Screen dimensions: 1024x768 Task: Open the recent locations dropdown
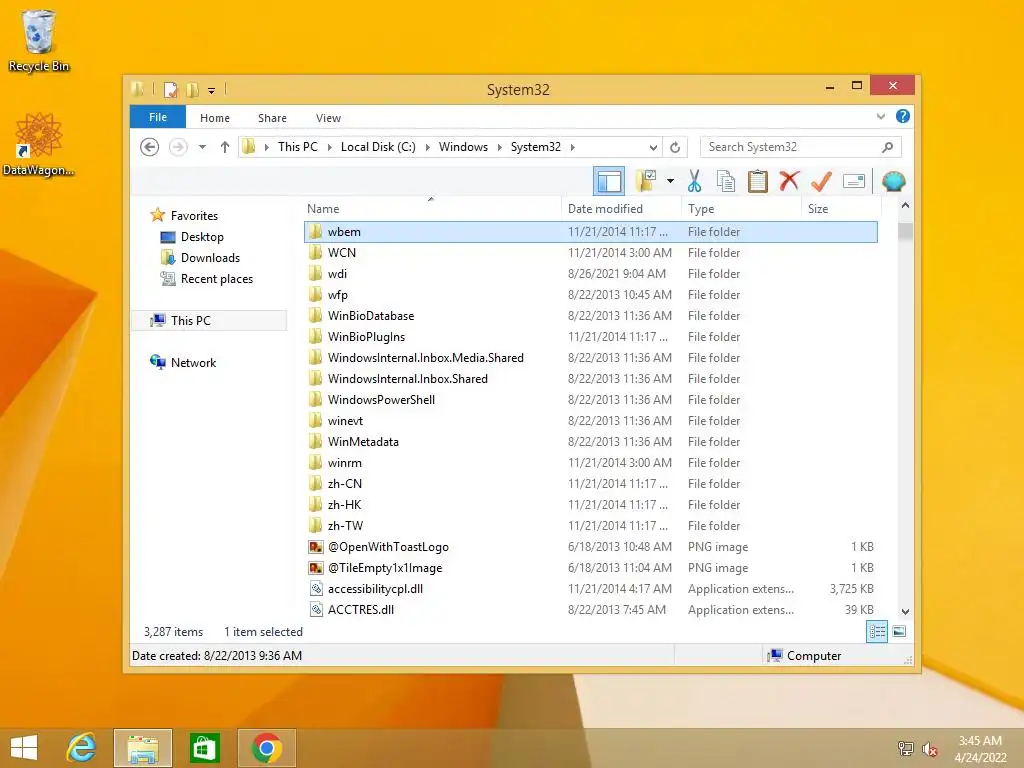click(x=202, y=147)
